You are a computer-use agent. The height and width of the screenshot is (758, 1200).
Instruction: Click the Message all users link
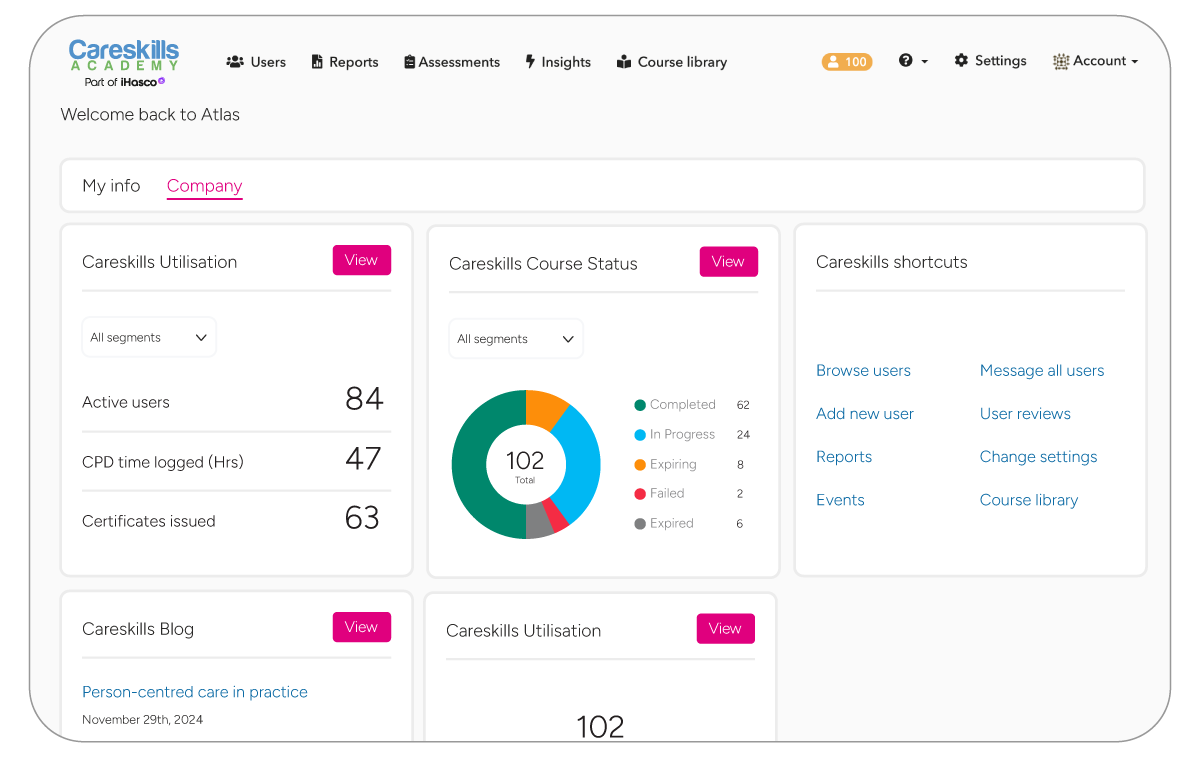pos(1042,371)
